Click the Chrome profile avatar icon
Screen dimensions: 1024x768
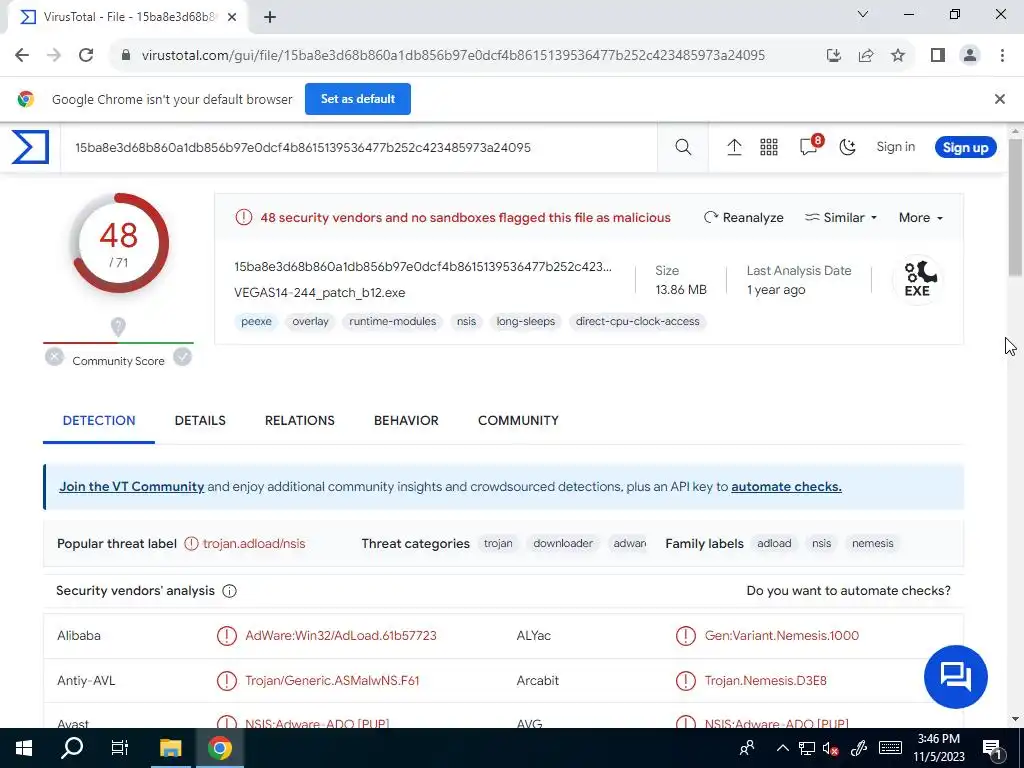pos(970,55)
